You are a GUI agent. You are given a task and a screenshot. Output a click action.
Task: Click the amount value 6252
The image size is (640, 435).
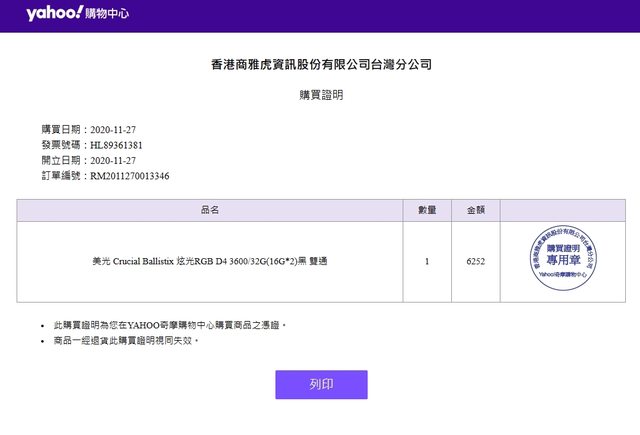(x=476, y=261)
